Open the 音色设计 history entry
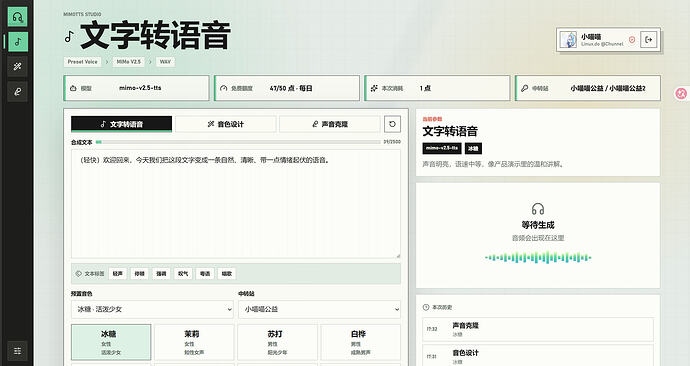 538,355
